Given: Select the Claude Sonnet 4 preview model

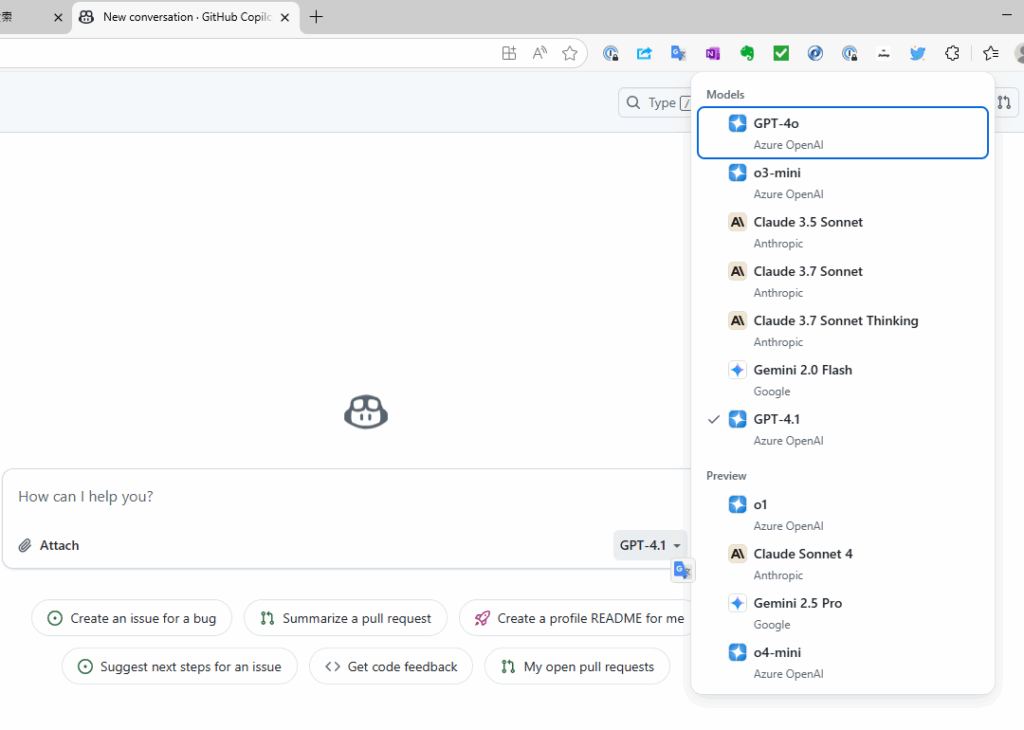Looking at the screenshot, I should (842, 563).
